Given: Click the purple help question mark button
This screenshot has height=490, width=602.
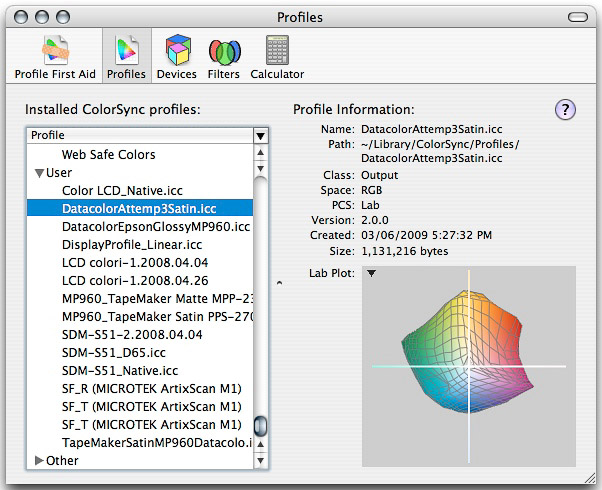Looking at the screenshot, I should pos(564,110).
